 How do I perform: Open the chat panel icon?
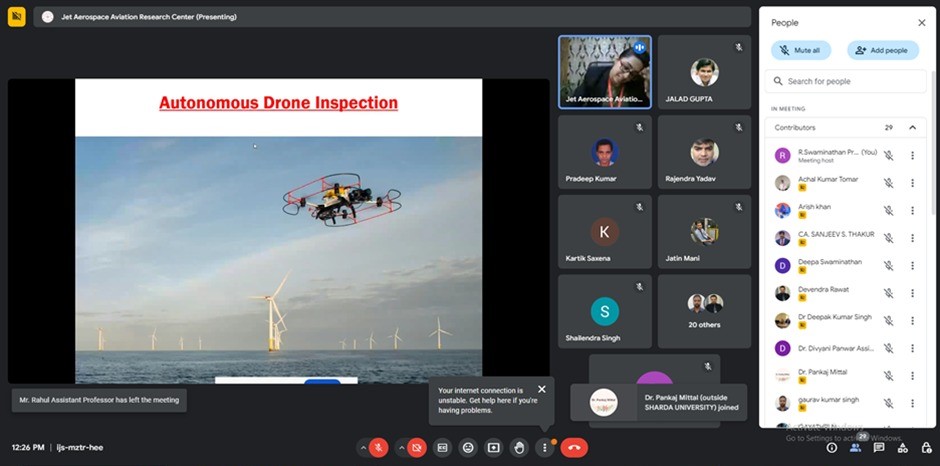(x=879, y=448)
